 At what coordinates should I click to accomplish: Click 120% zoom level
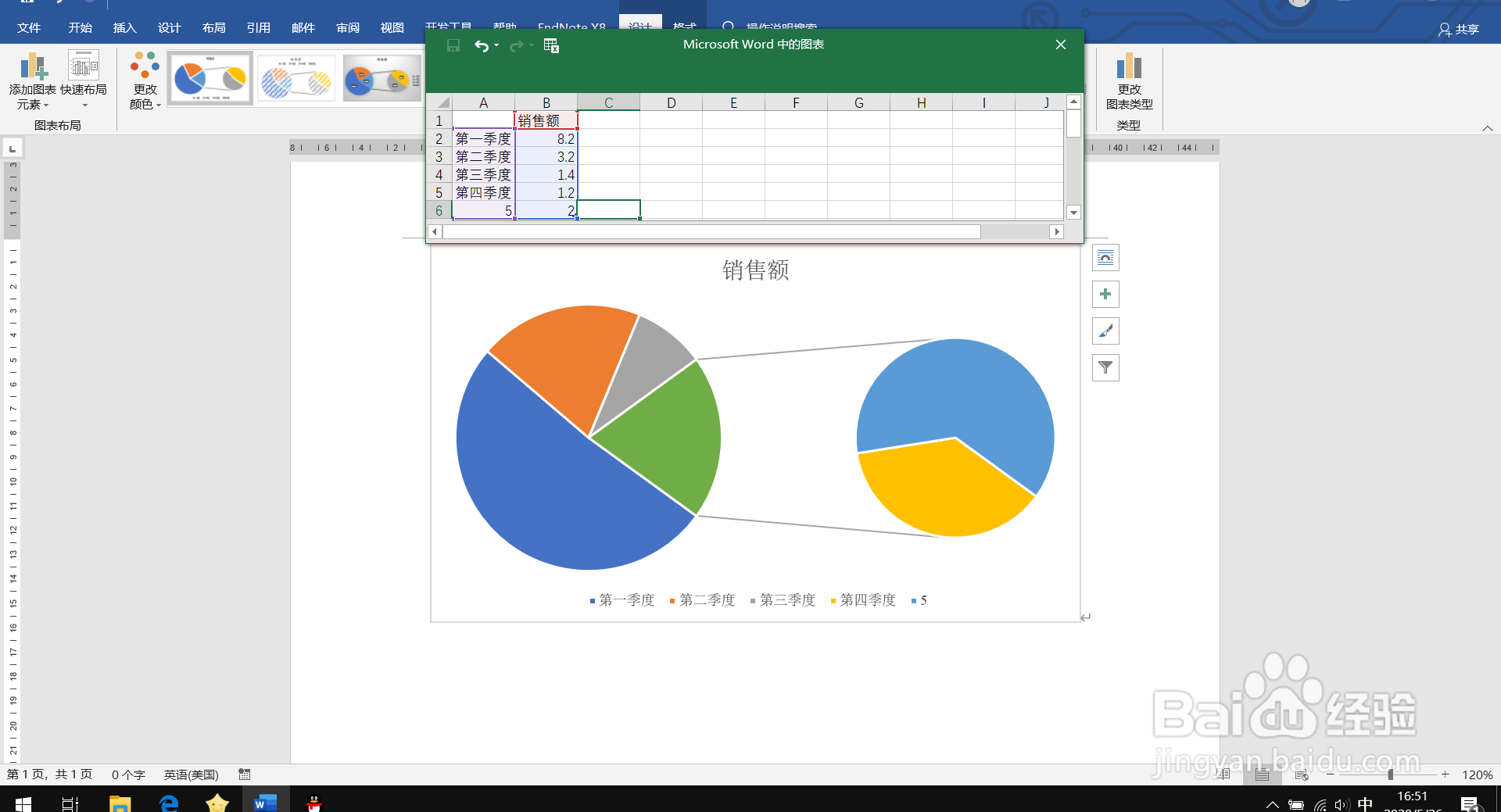[1478, 774]
